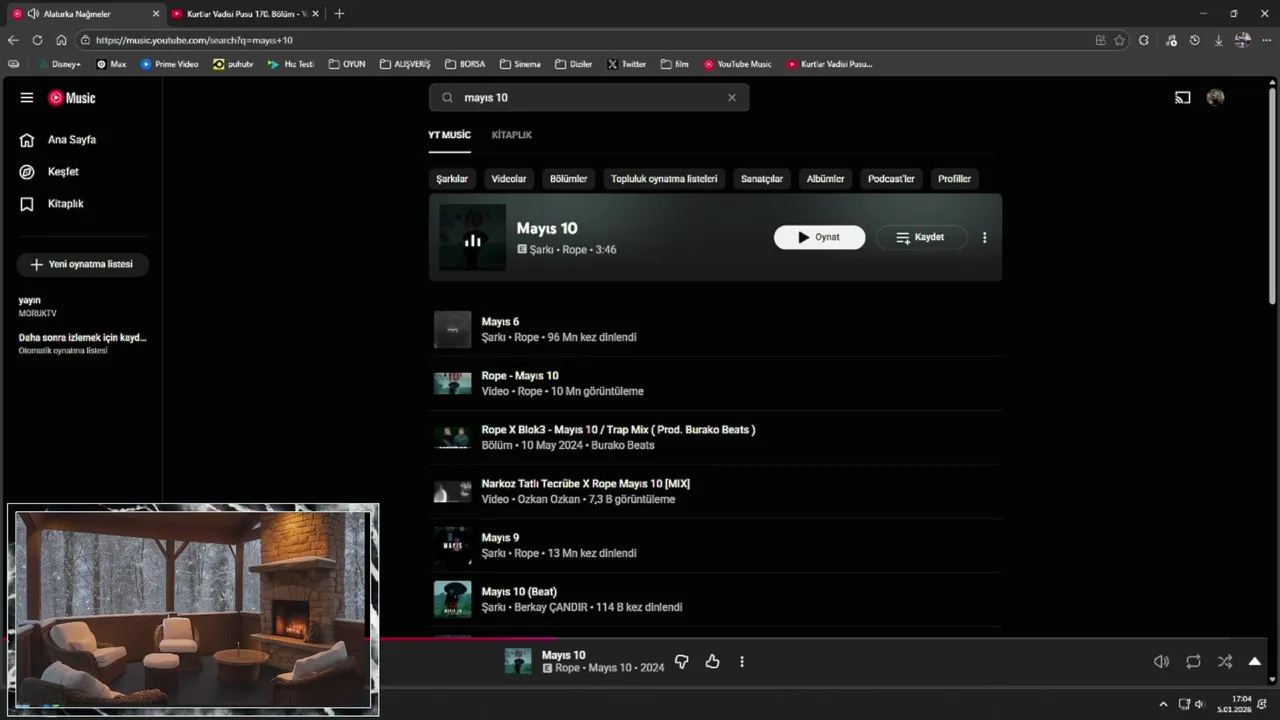1280x720 pixels.
Task: Open the Mayıs 10 (Beat) song result
Action: tap(715, 599)
